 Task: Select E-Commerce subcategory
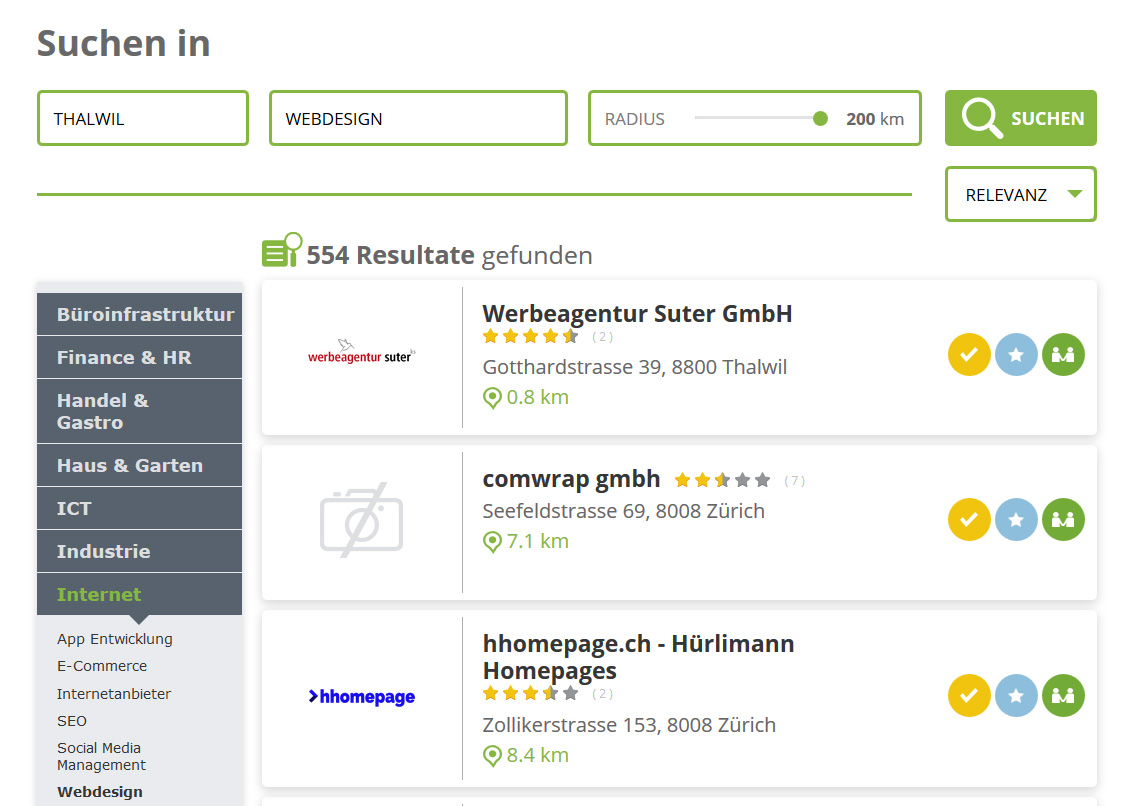tap(101, 666)
